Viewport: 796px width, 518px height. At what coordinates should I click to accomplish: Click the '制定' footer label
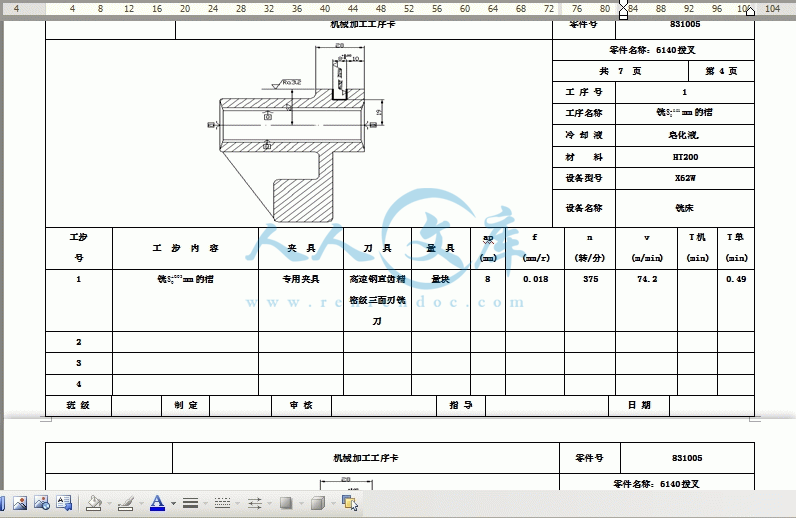tap(186, 405)
